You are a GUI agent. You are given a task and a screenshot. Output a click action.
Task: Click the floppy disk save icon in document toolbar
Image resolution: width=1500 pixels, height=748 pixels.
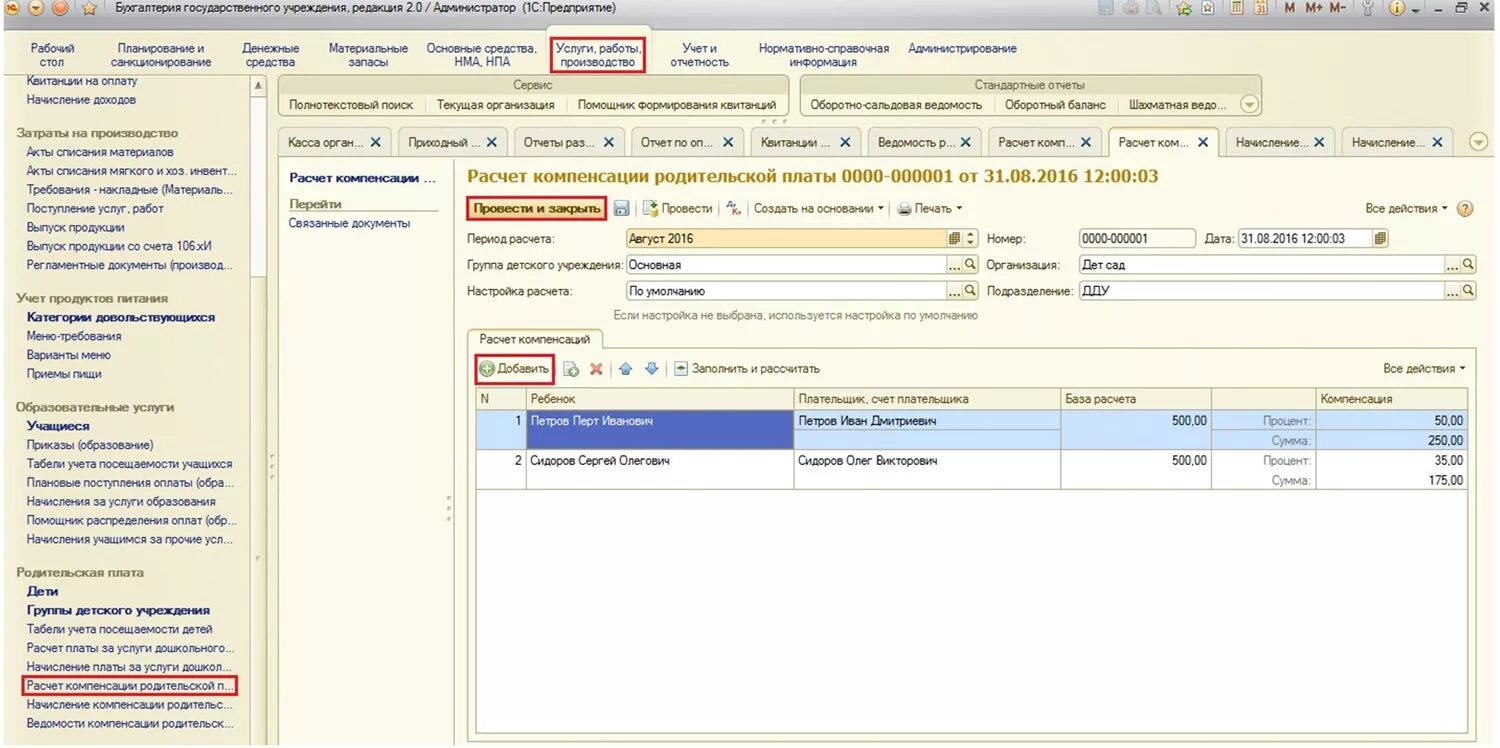pyautogui.click(x=621, y=208)
